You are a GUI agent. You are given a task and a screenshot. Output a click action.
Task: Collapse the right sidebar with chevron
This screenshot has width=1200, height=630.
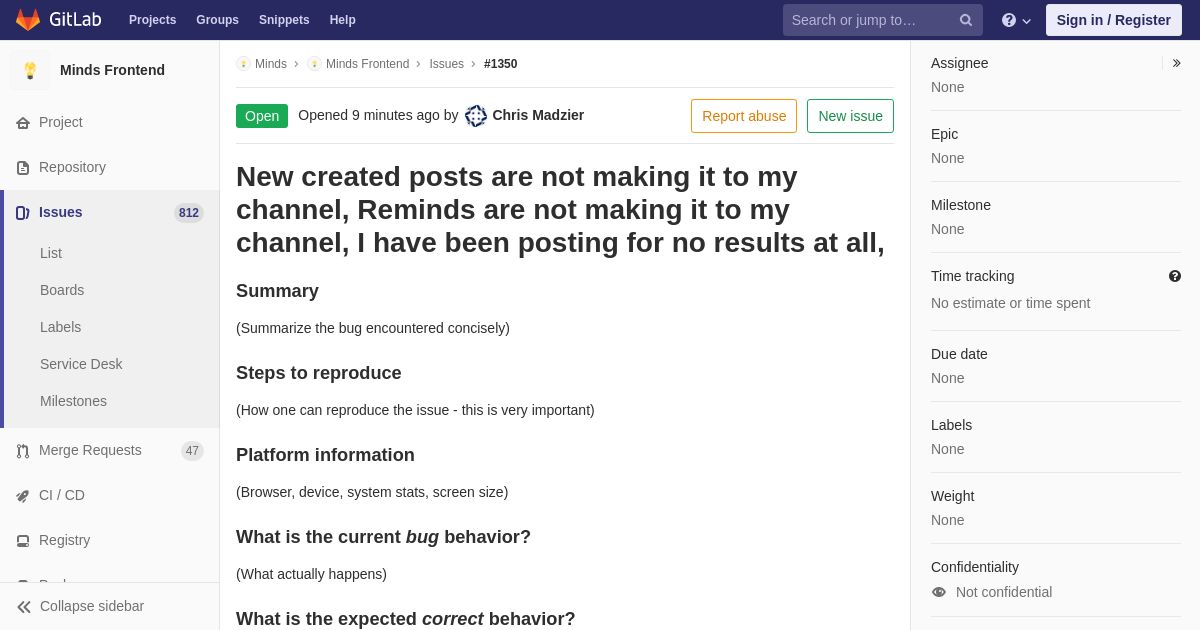point(1176,63)
